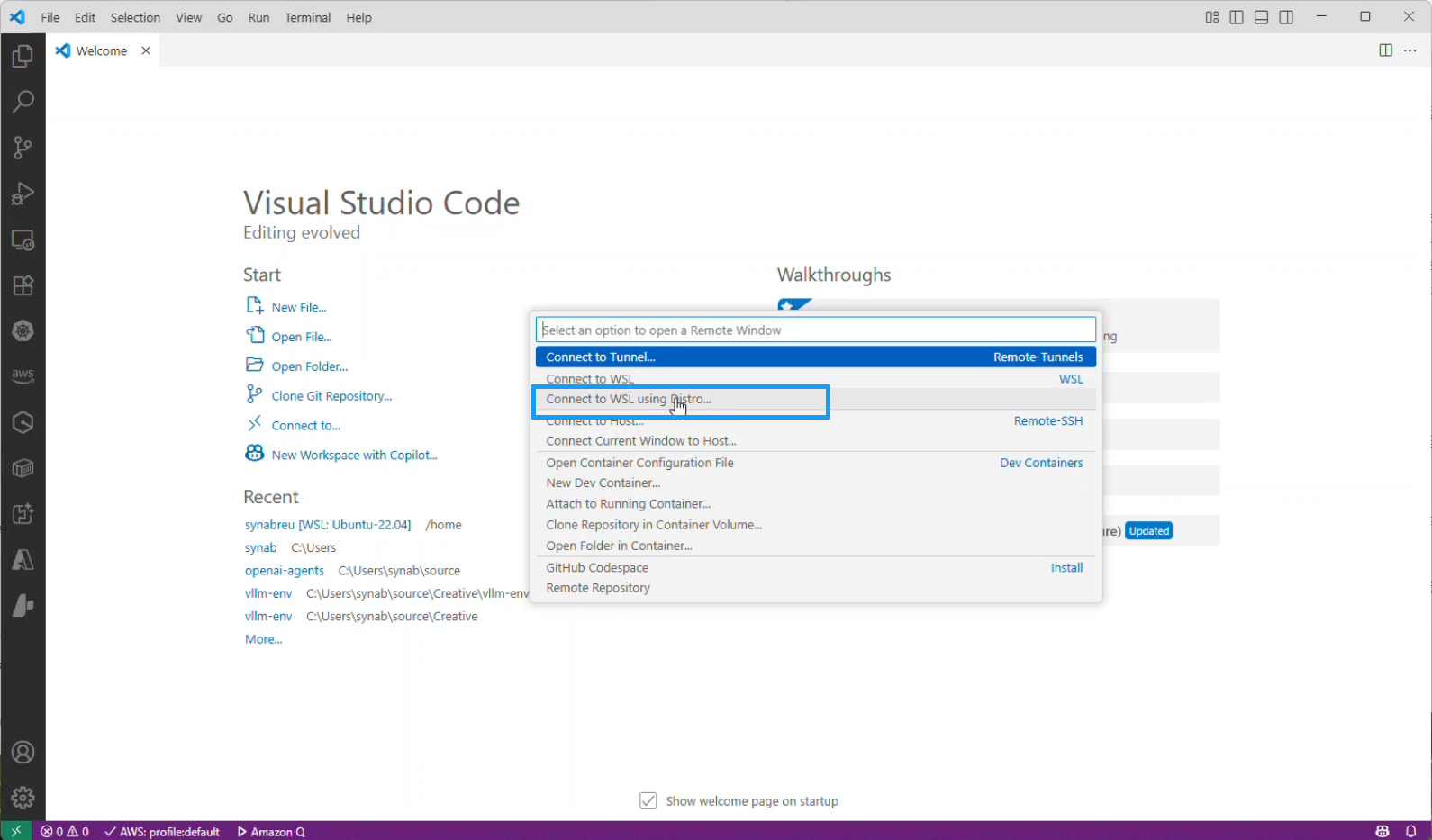Open recent synabreu WSL Ubuntu-22.04 folder
Viewport: 1432px width, 840px height.
(x=328, y=525)
